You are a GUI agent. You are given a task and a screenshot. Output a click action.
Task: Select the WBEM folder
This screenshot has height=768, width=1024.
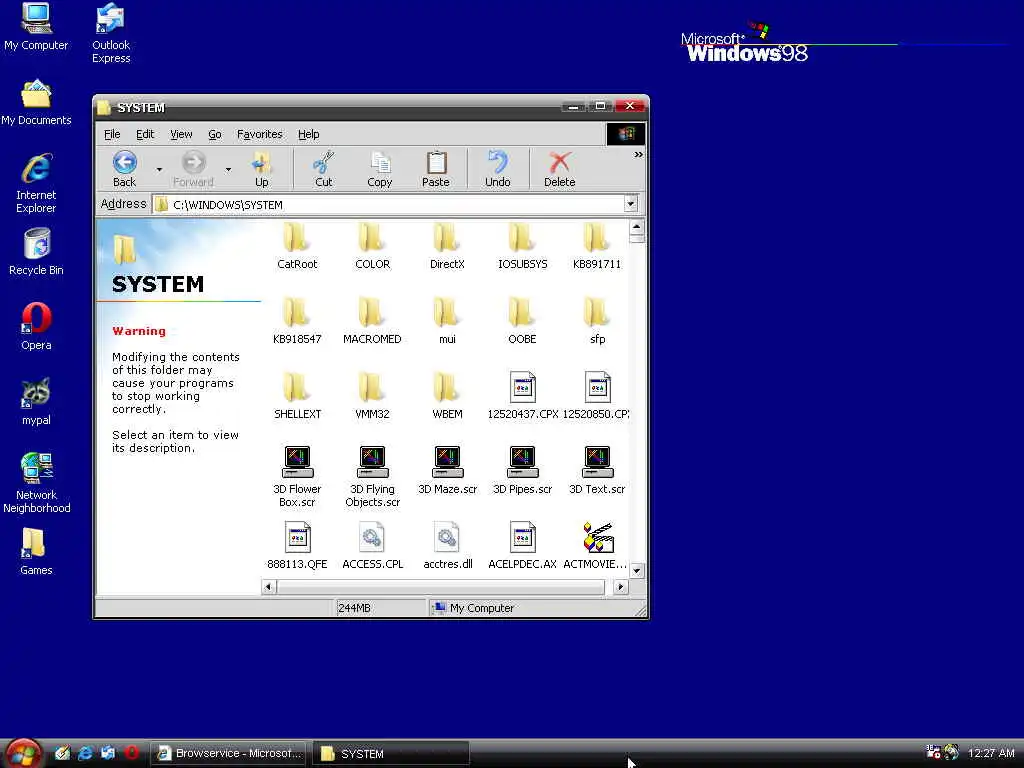tap(447, 396)
